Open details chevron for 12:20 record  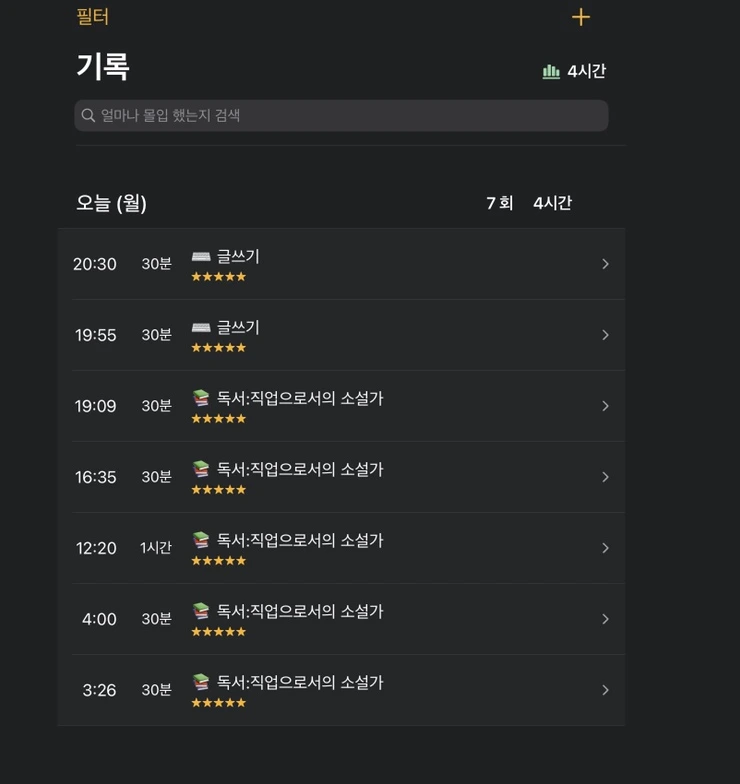(605, 548)
